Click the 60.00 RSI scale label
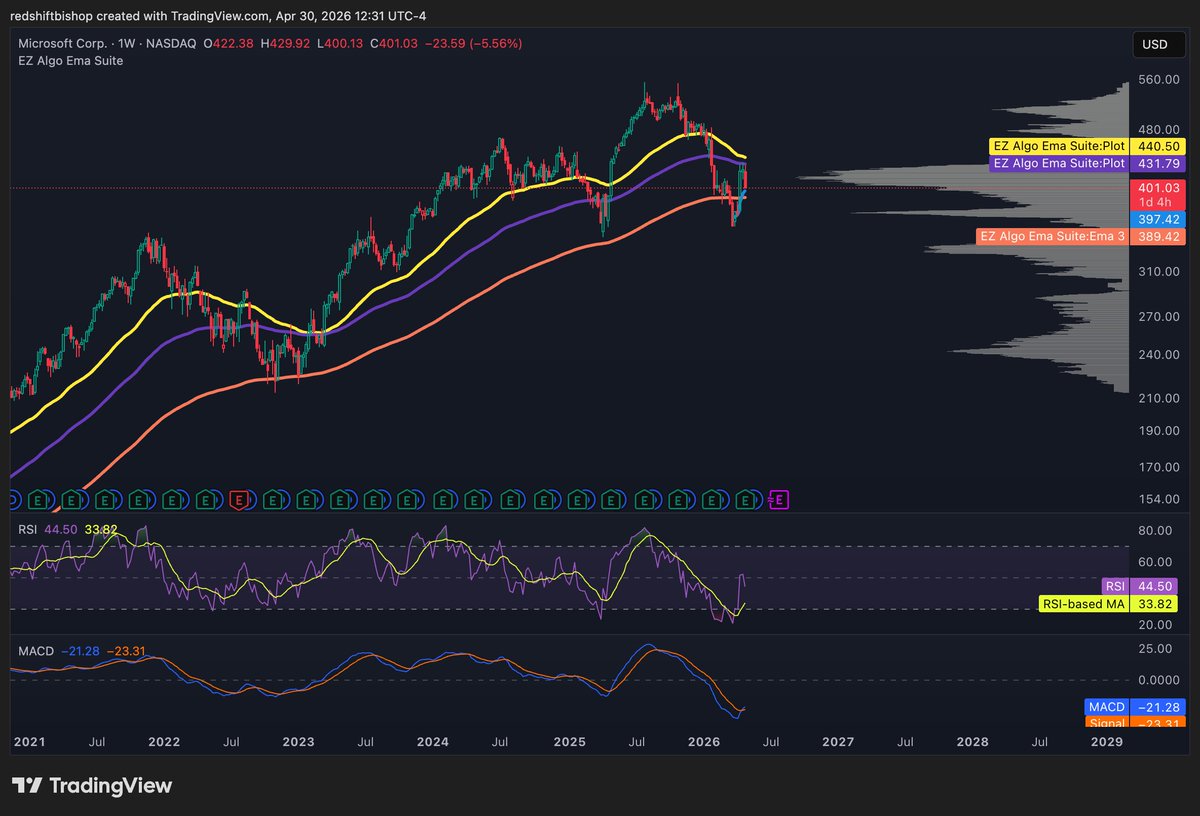The height and width of the screenshot is (816, 1200). tap(1156, 562)
